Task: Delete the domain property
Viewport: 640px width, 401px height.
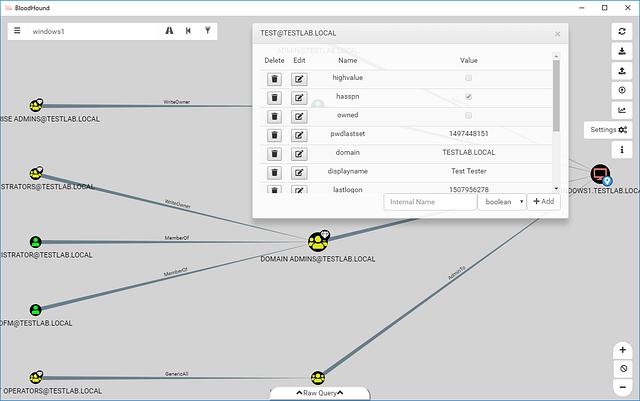Action: pyautogui.click(x=274, y=154)
